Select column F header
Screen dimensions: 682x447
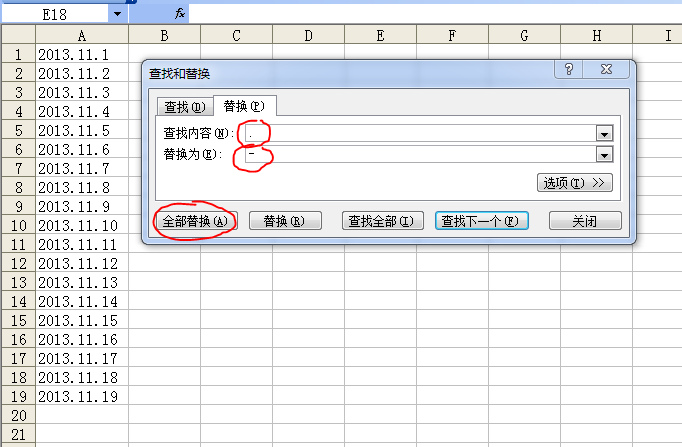[452, 35]
